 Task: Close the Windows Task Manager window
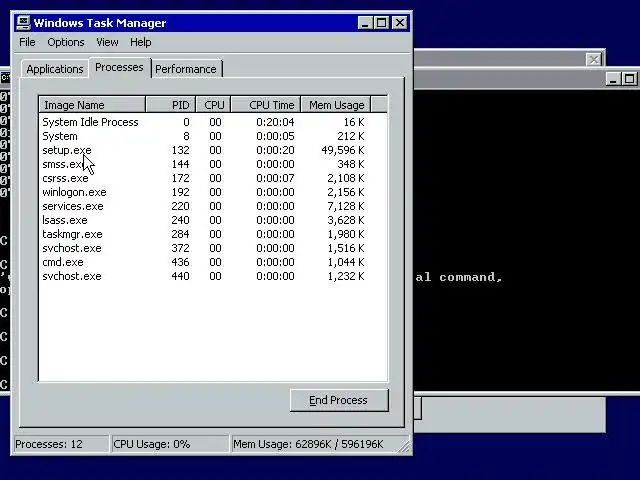400,23
